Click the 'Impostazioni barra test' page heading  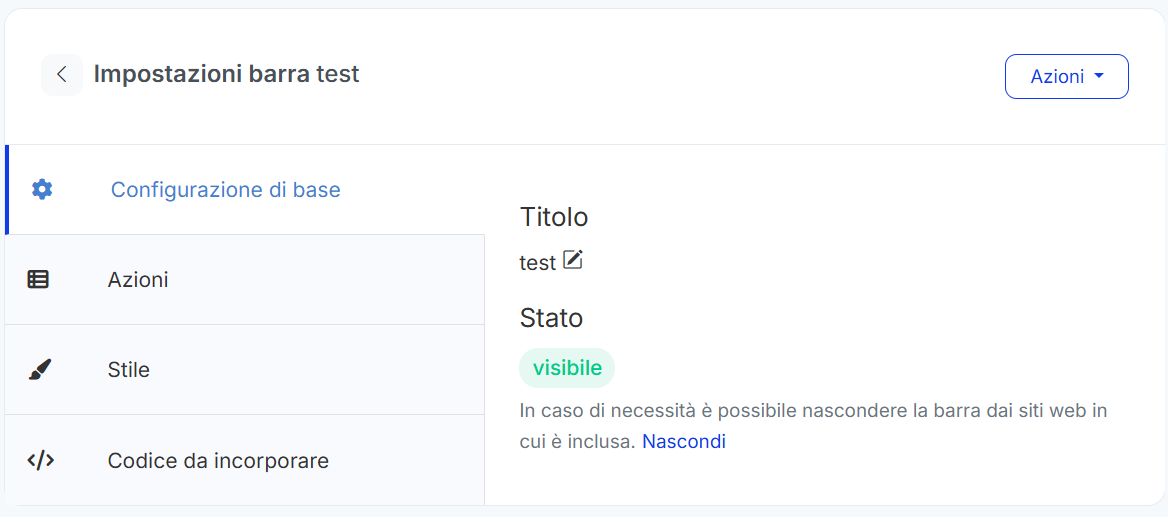226,74
